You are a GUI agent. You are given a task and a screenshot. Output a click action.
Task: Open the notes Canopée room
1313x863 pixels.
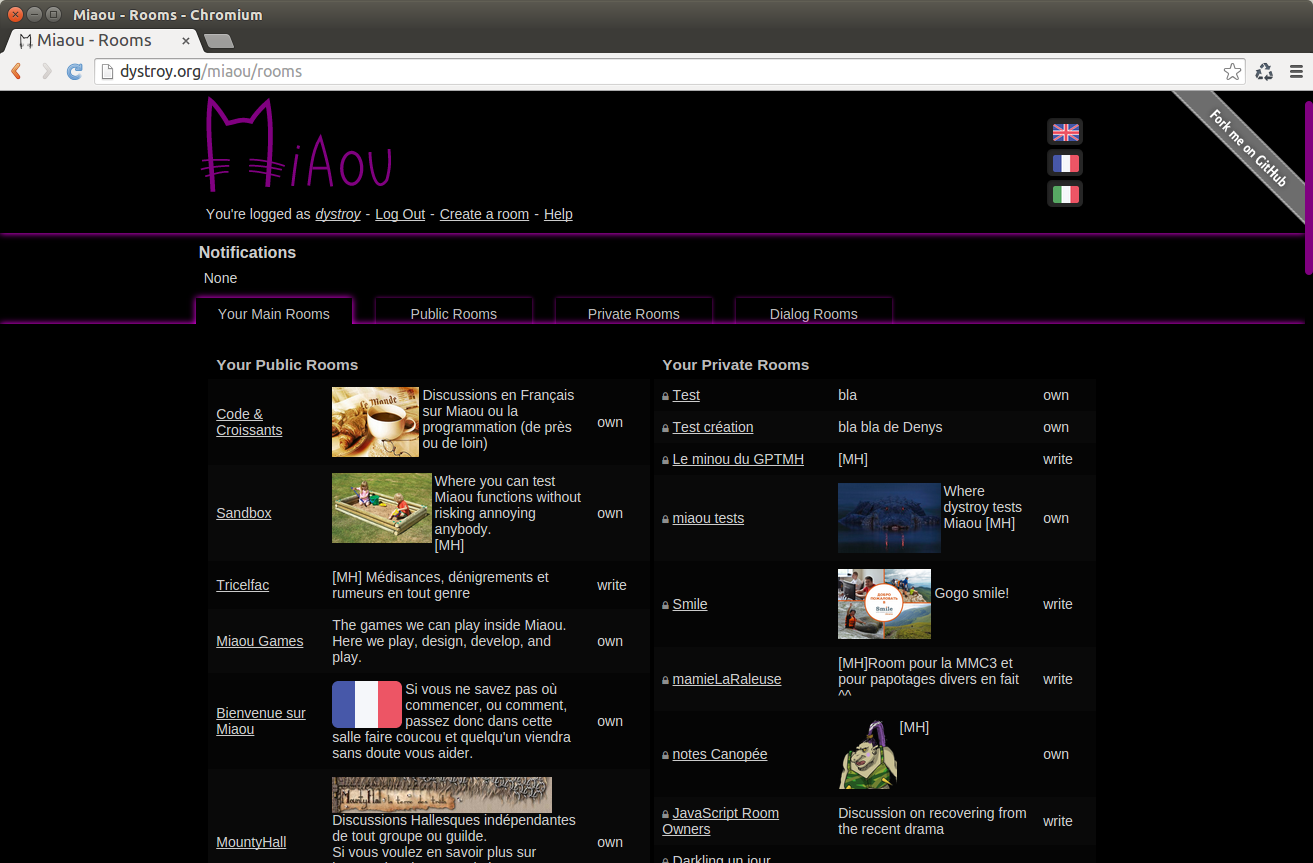720,754
